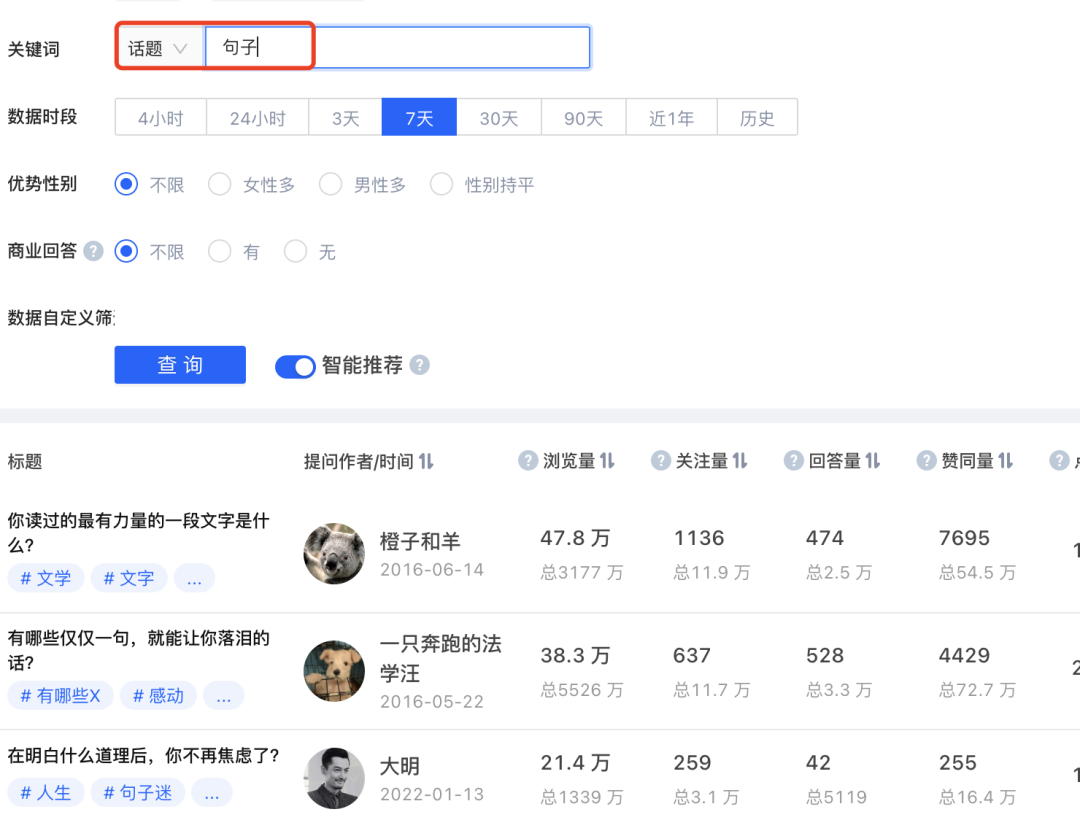Open author 一只奔跑的法学汪 name
1080x820 pixels.
441,658
